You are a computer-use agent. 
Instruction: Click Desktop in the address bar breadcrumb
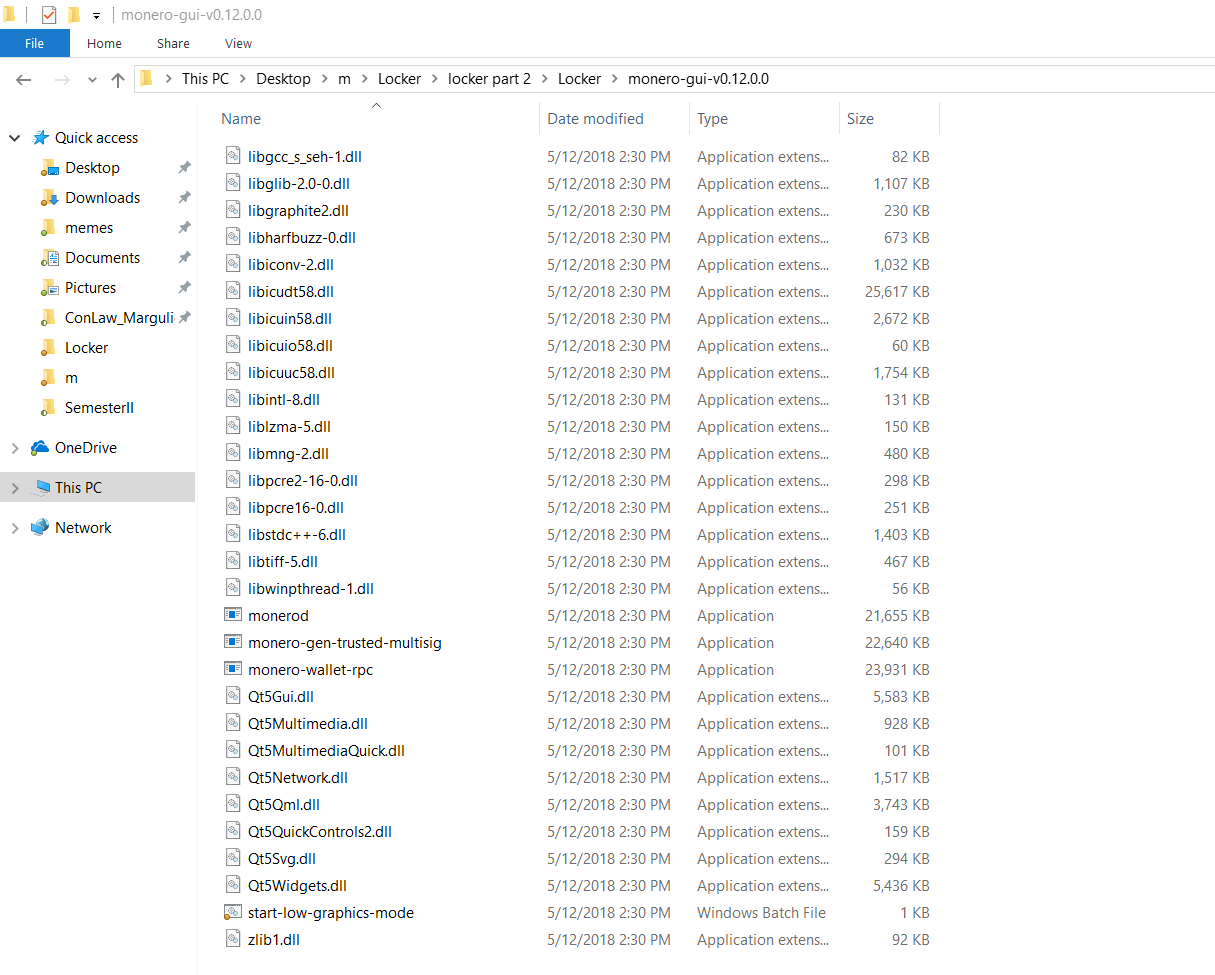click(x=283, y=78)
